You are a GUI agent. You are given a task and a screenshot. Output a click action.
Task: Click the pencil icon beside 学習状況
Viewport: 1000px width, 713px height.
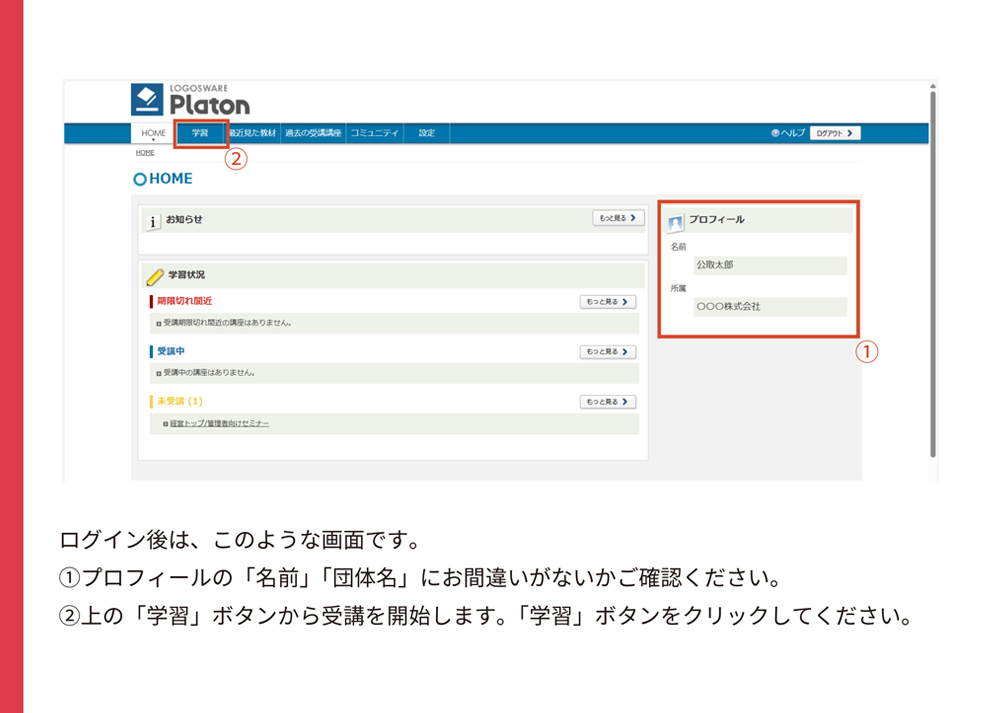155,277
